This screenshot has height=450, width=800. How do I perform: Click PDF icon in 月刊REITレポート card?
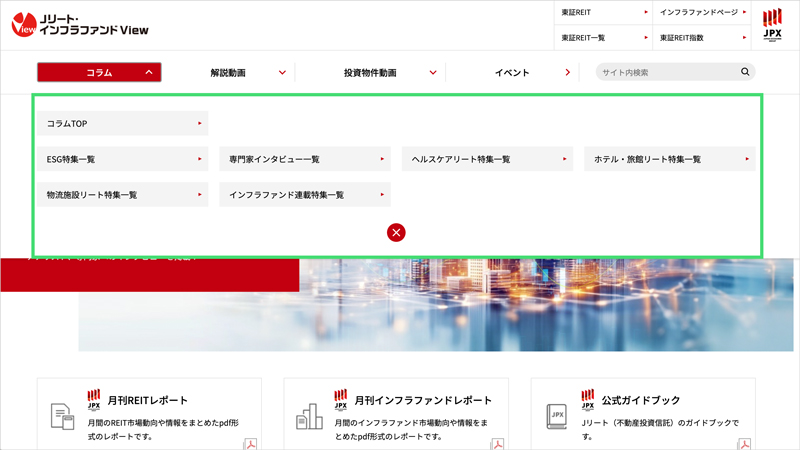[x=250, y=444]
